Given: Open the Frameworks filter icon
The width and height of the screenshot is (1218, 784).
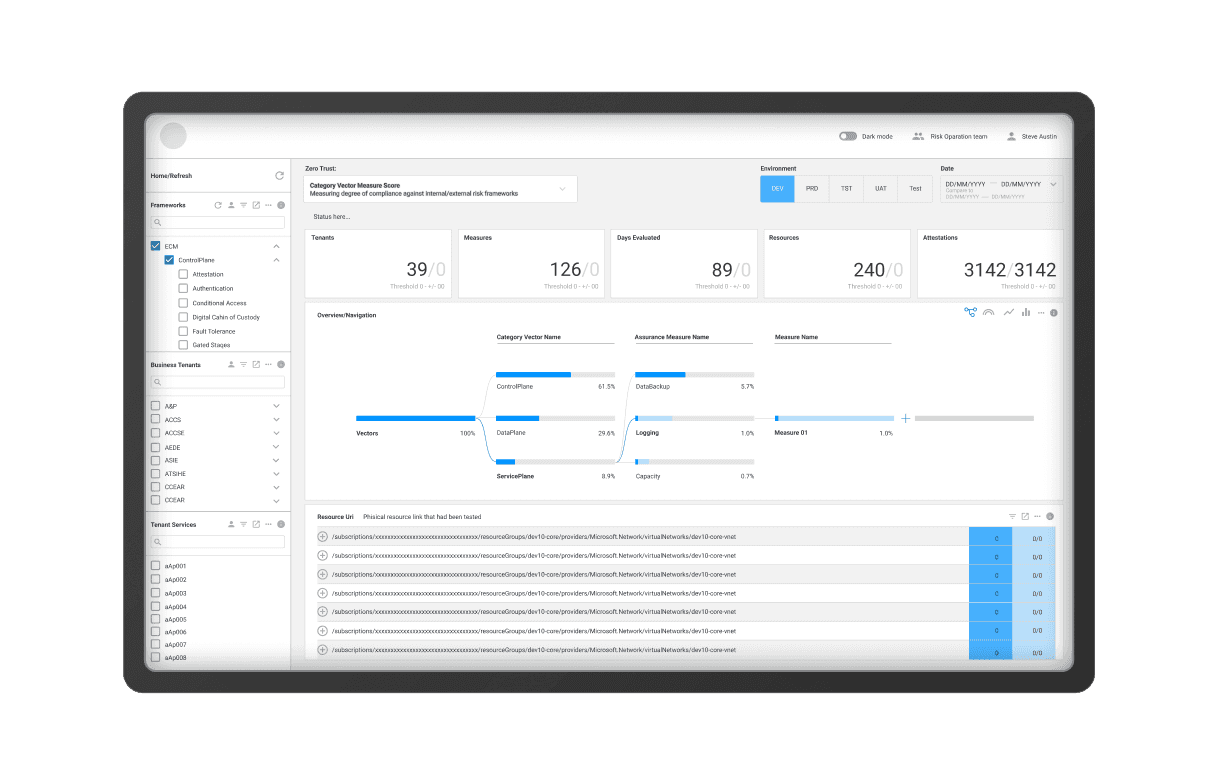Looking at the screenshot, I should [x=243, y=205].
